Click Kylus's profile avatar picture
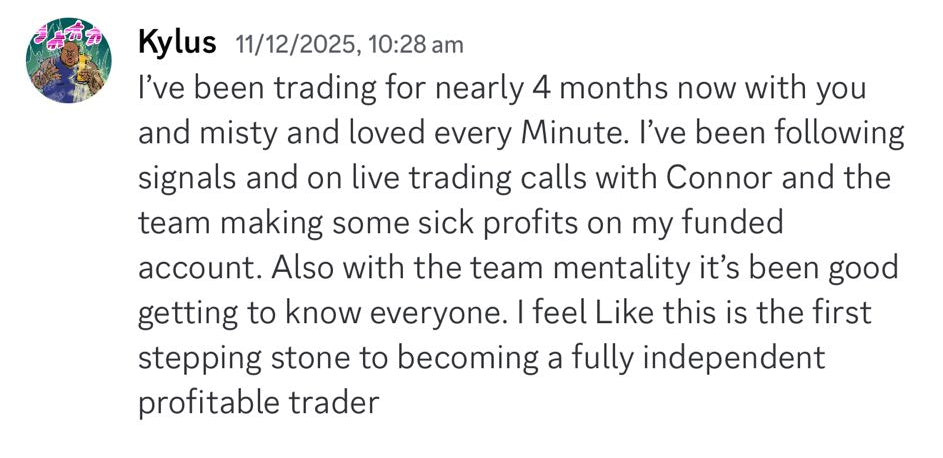Image resolution: width=943 pixels, height=458 pixels. click(68, 60)
